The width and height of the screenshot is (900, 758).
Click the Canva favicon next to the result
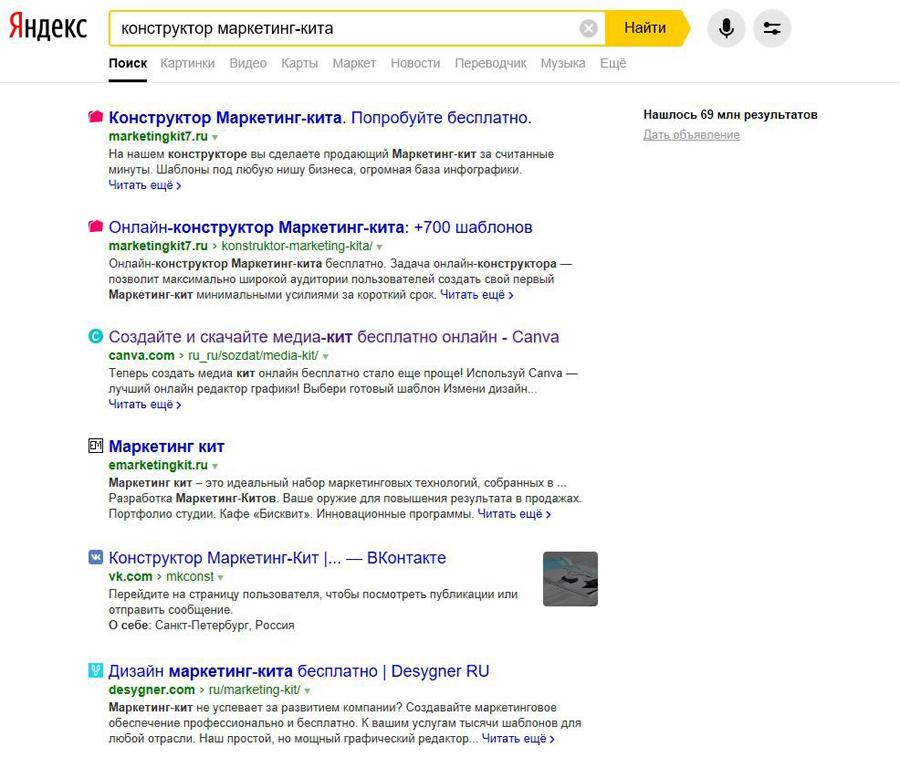tap(96, 337)
